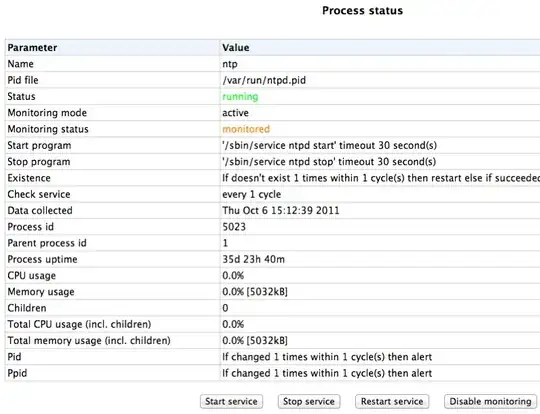Viewport: 540px width, 414px height.
Task: Click the CPU usage value in its row
Action: (x=233, y=276)
